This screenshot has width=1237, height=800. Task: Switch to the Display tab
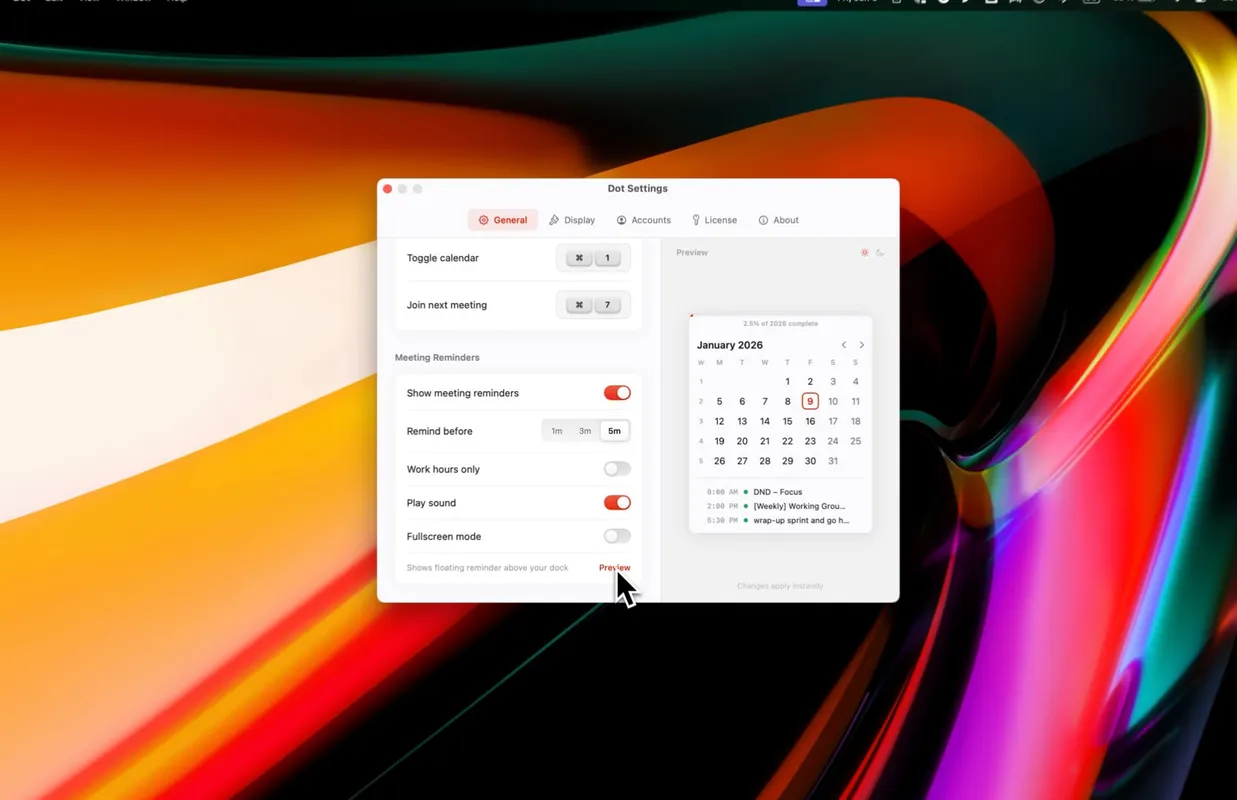tap(572, 220)
